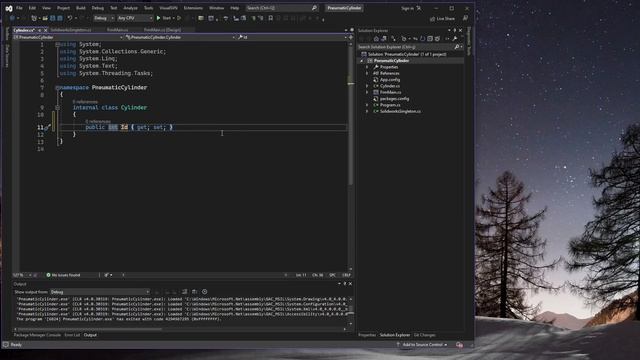Open PneumaticCylinder.Cylinder type navigation dropdown
The width and height of the screenshot is (640, 360).
pyautogui.click(x=180, y=37)
